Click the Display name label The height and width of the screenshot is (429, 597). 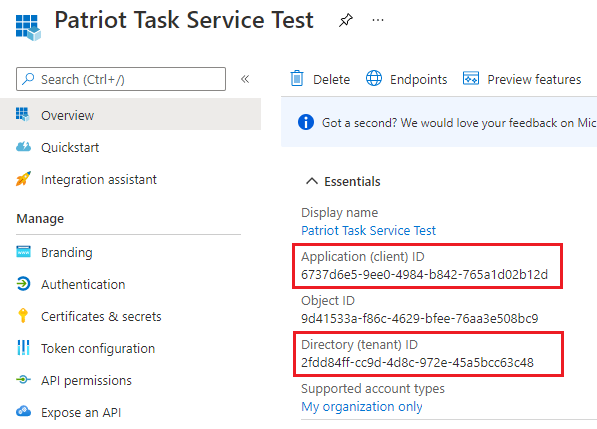tap(340, 212)
